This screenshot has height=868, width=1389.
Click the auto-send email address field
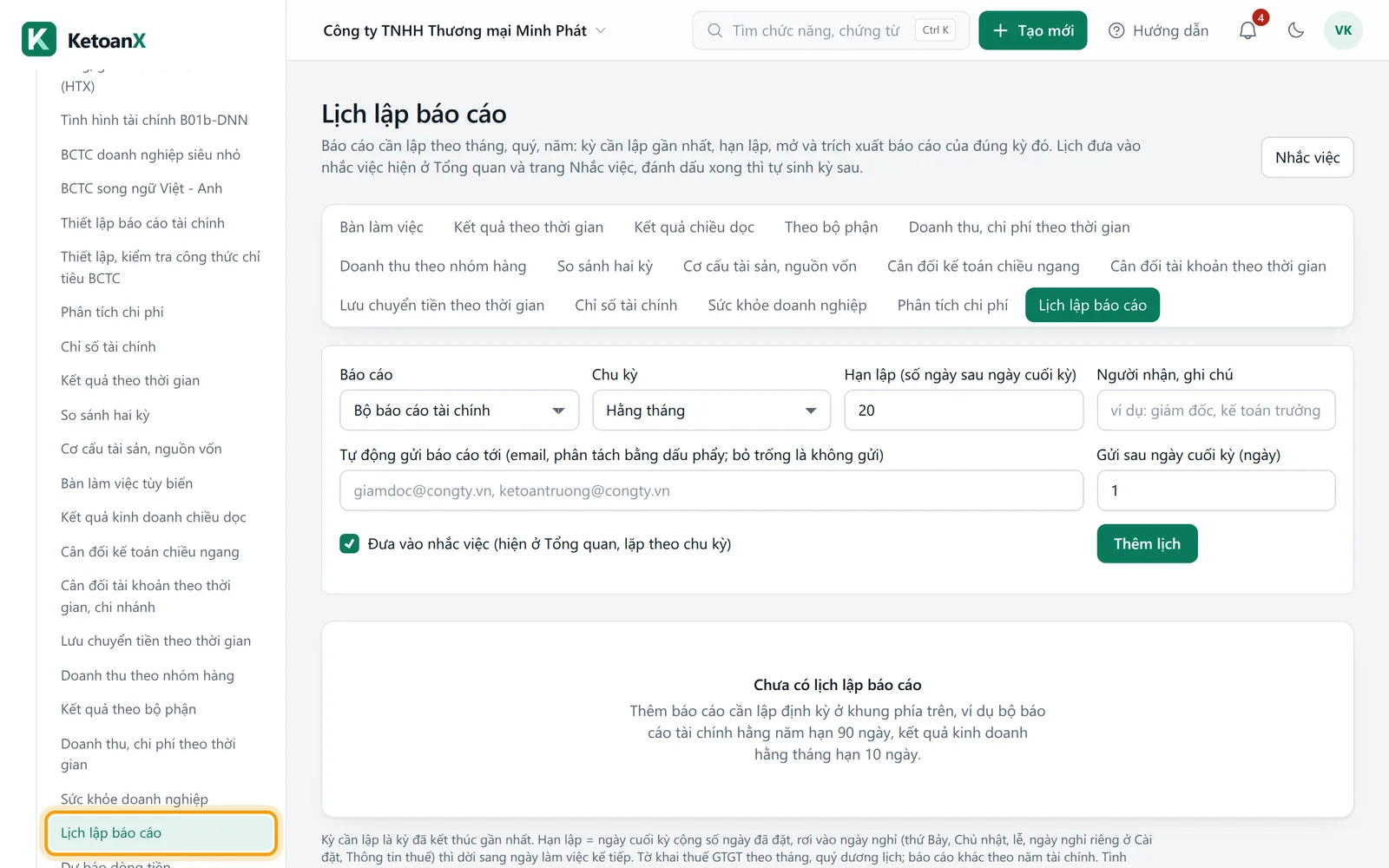pyautogui.click(x=711, y=490)
